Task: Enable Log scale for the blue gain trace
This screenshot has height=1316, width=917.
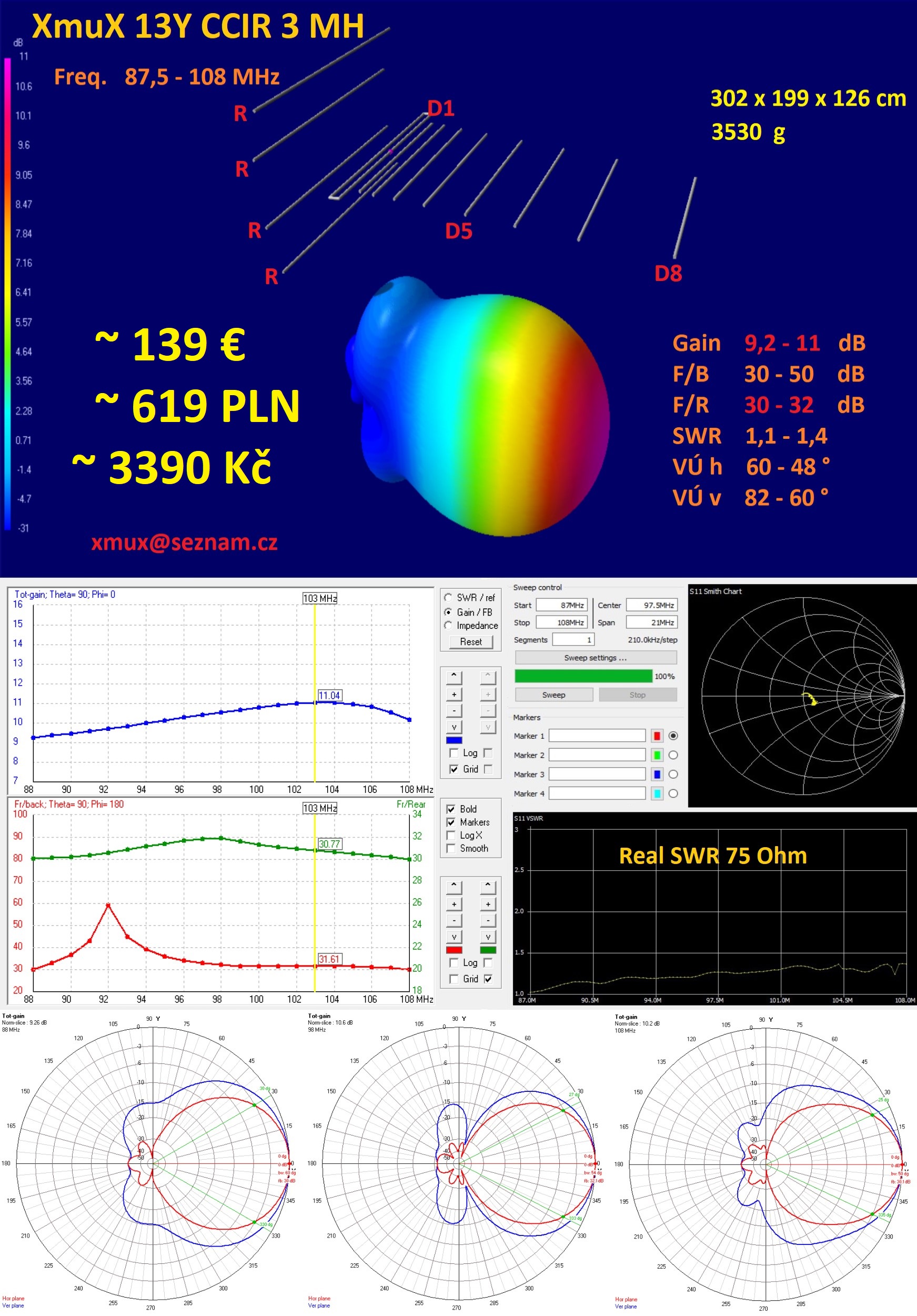Action: (x=454, y=752)
